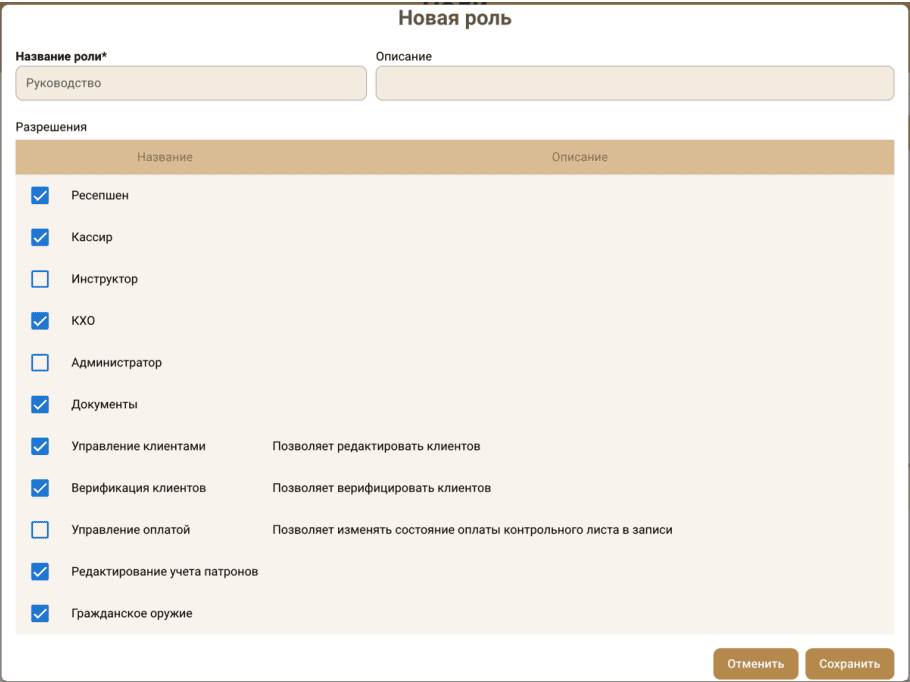This screenshot has width=910, height=682.
Task: Check the Администратор permission checkbox
Action: click(40, 363)
